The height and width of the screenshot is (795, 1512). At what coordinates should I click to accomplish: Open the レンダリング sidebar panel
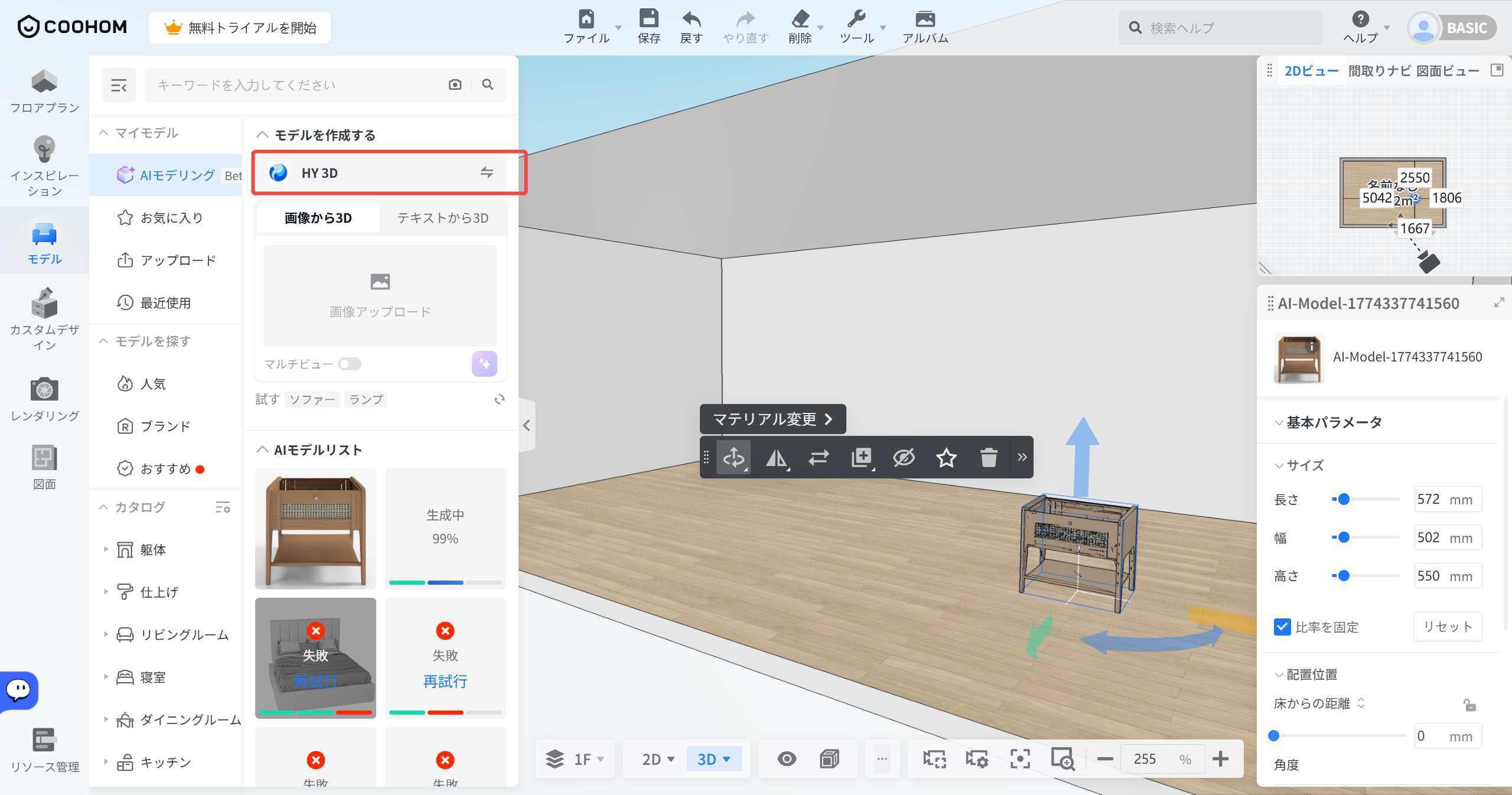[44, 399]
